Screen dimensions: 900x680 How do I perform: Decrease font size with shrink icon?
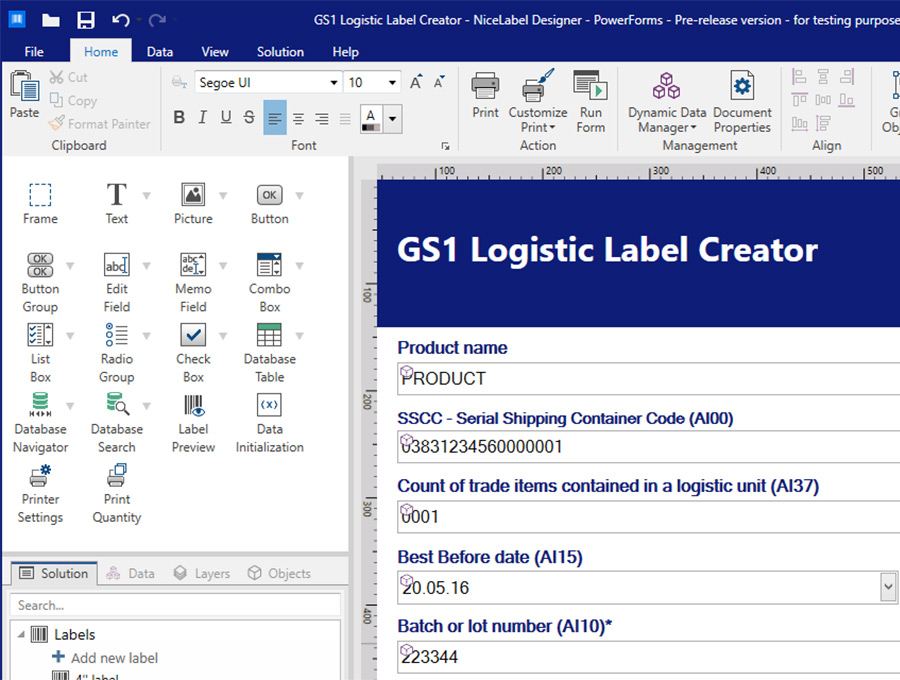tap(439, 82)
